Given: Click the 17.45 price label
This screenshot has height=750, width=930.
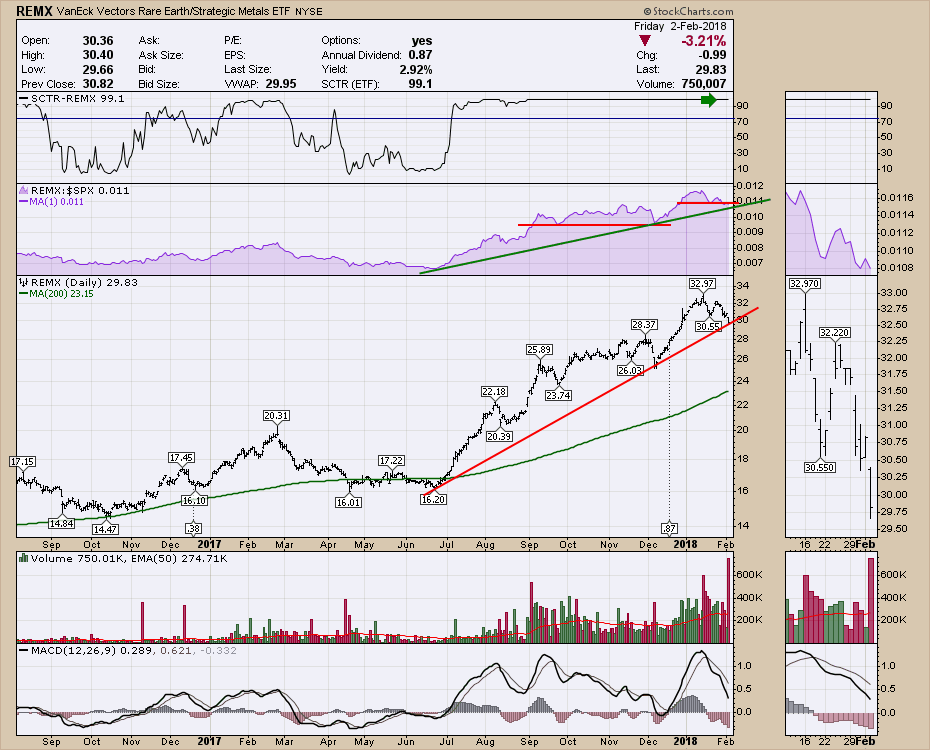Looking at the screenshot, I should pos(181,458).
